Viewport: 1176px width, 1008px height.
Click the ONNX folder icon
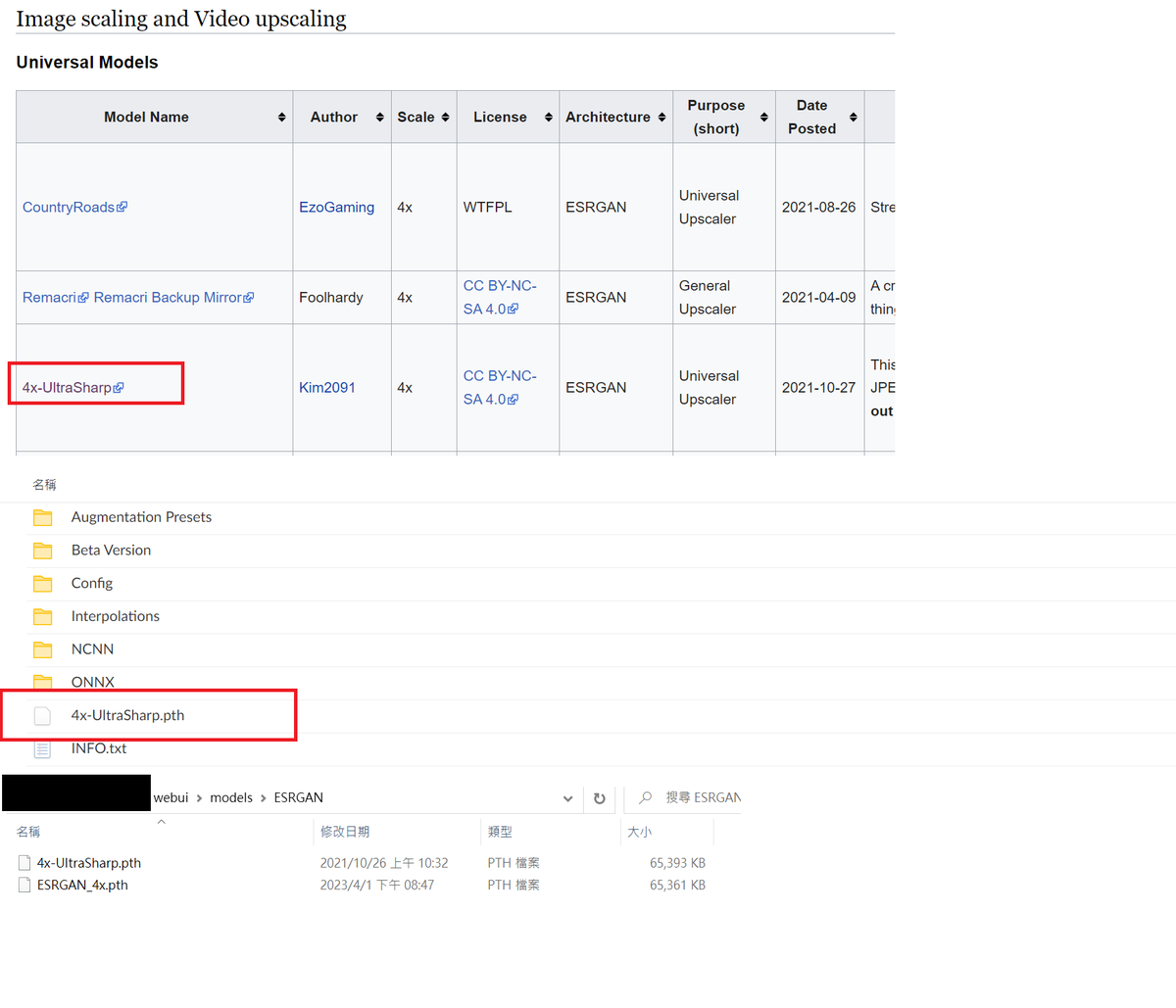(42, 681)
